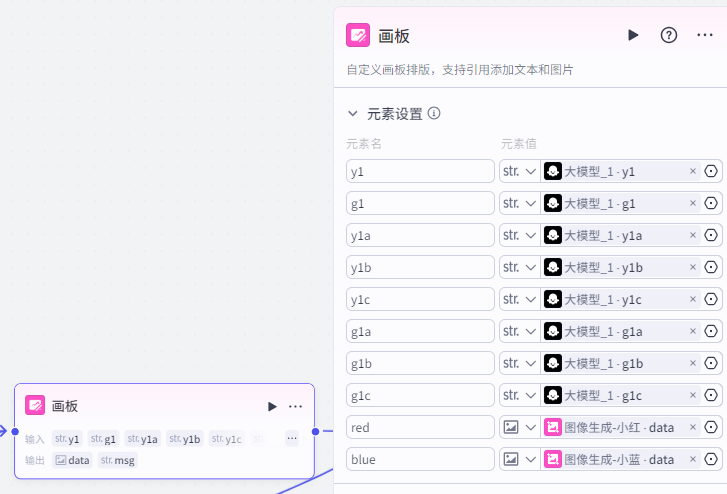Screen dimensions: 727x494
Task: Remove the 大模型_1 · y1c reference
Action: 693,299
